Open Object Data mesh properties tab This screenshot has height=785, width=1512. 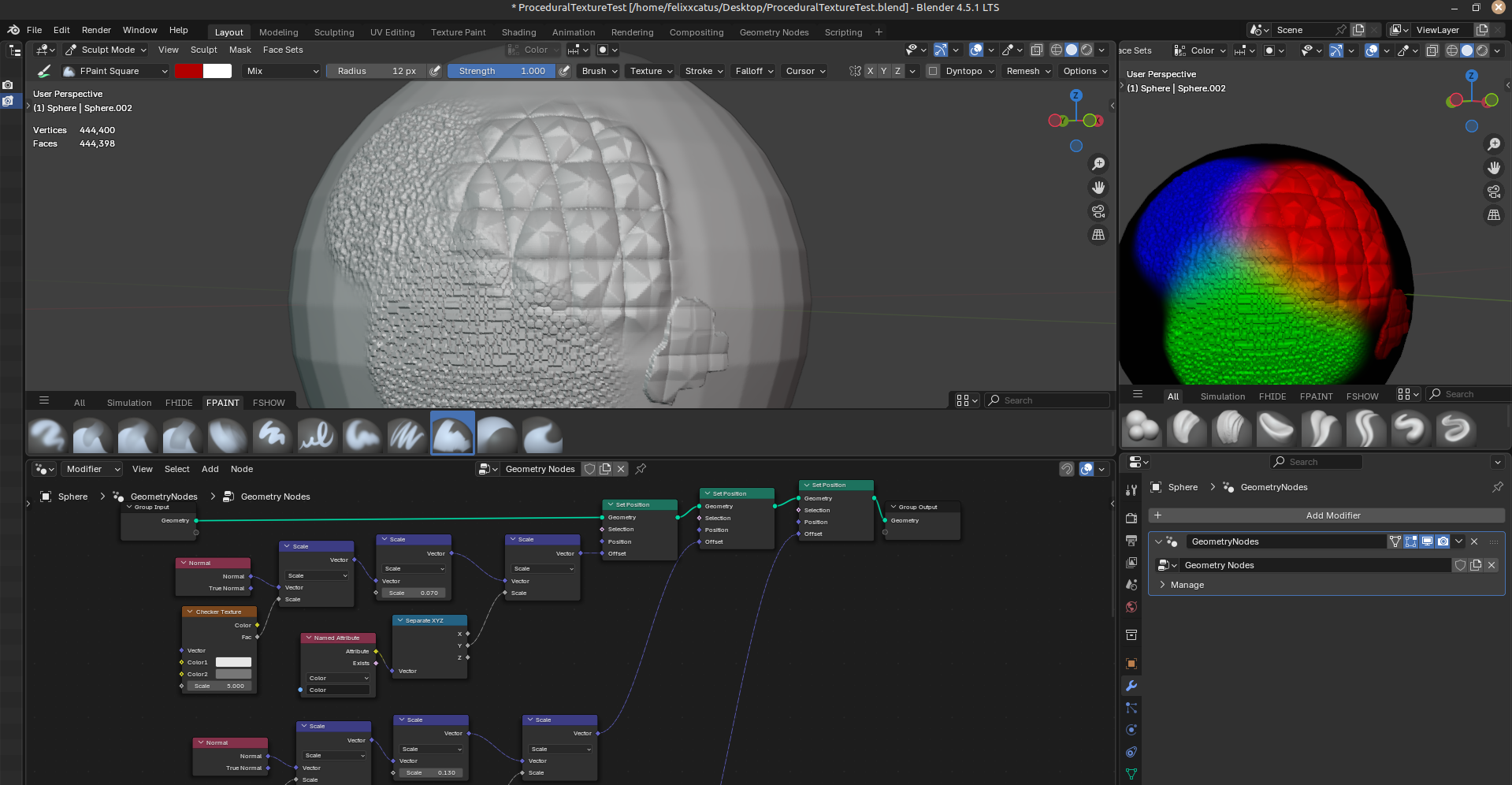tap(1131, 773)
